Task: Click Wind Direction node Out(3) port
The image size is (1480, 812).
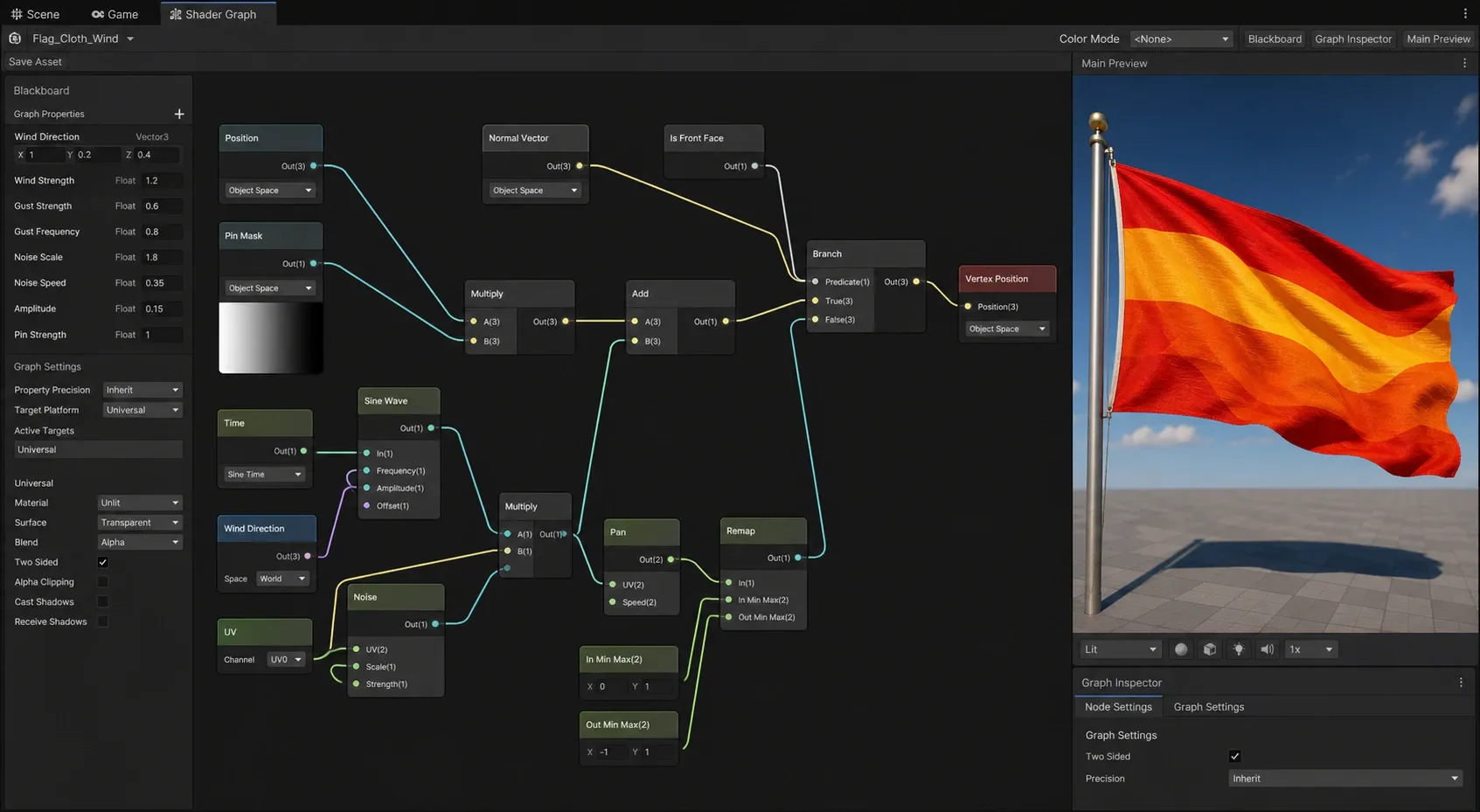Action: tap(307, 556)
